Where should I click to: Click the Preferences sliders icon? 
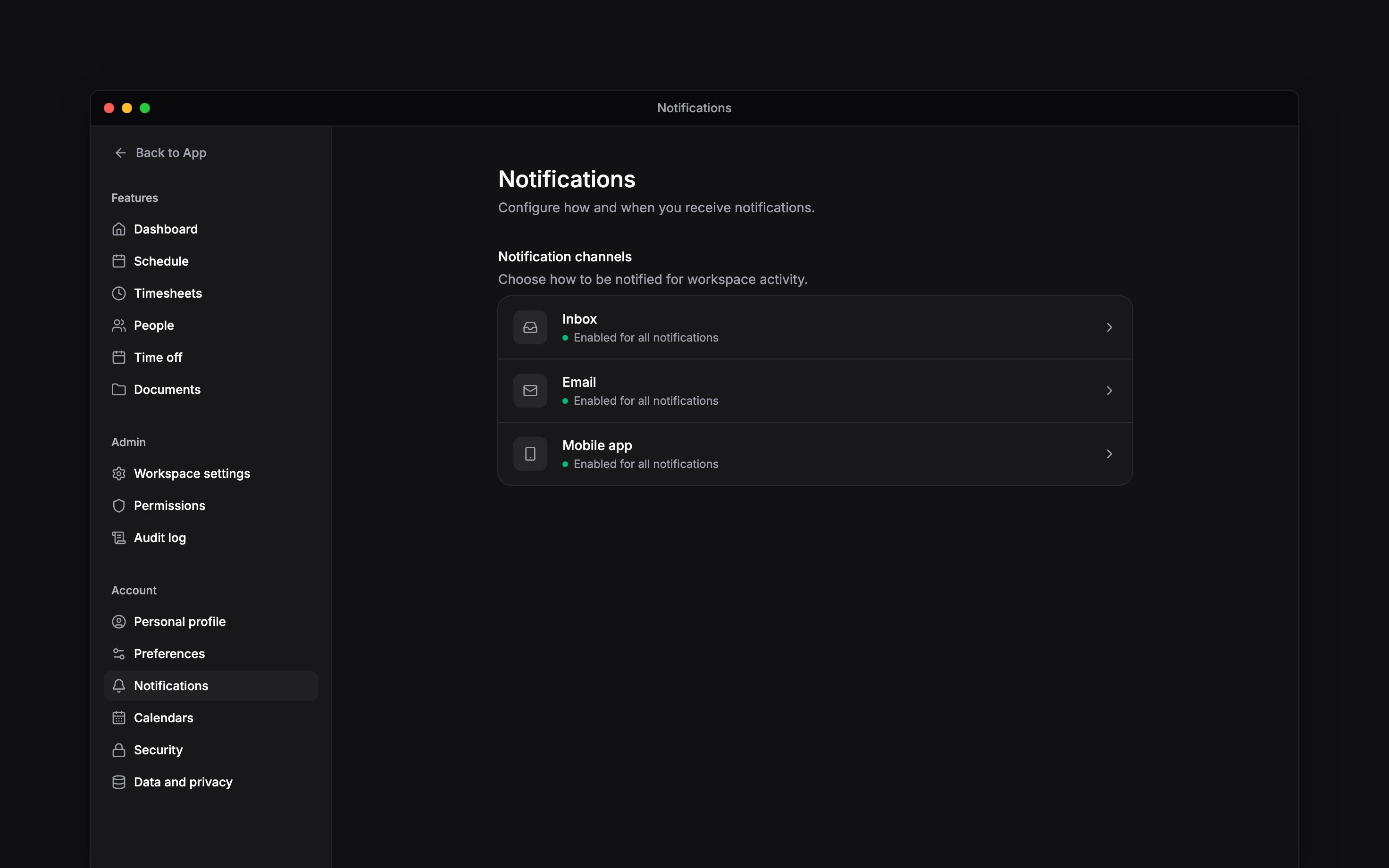[x=119, y=654]
